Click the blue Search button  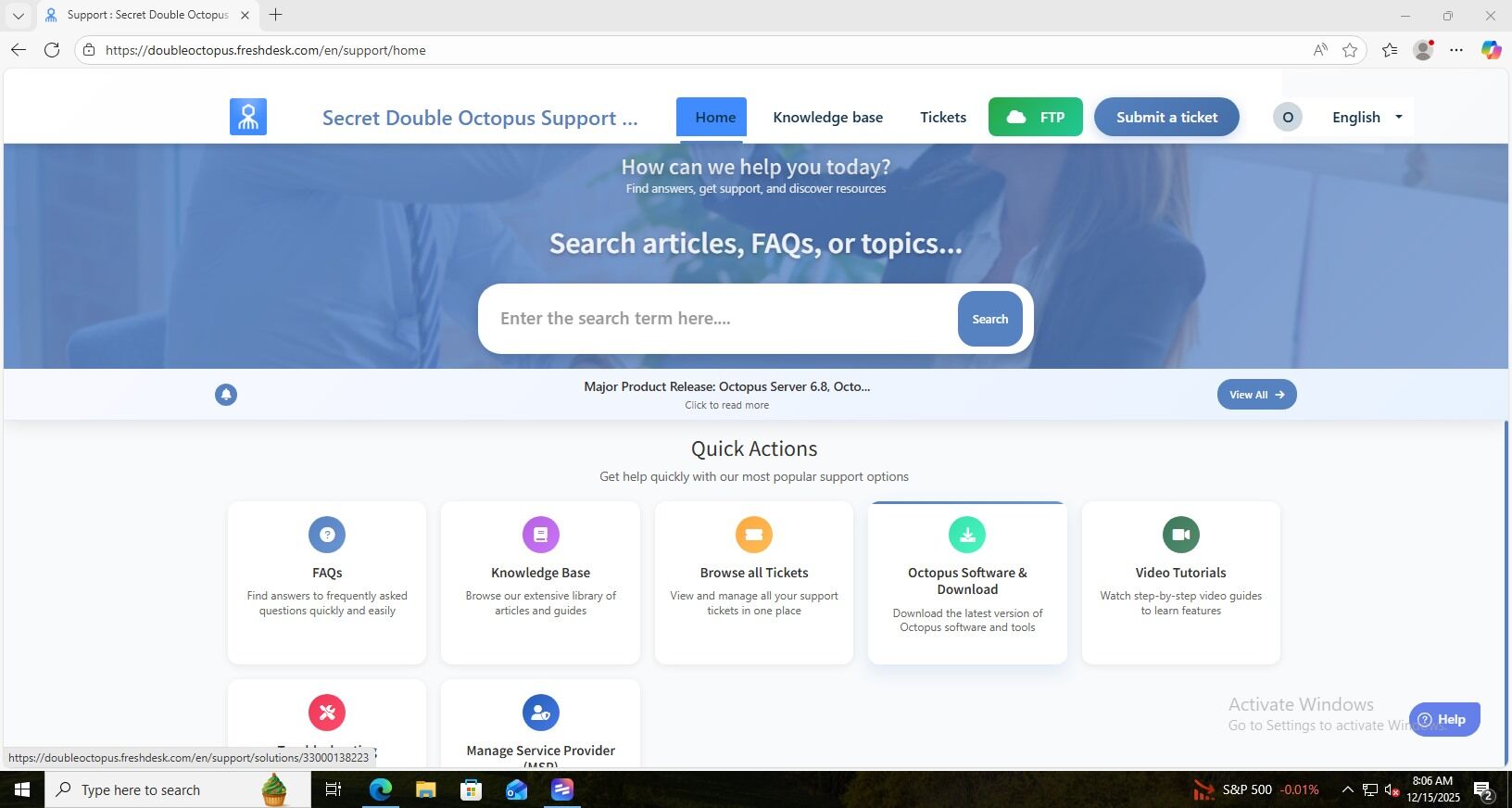click(990, 319)
